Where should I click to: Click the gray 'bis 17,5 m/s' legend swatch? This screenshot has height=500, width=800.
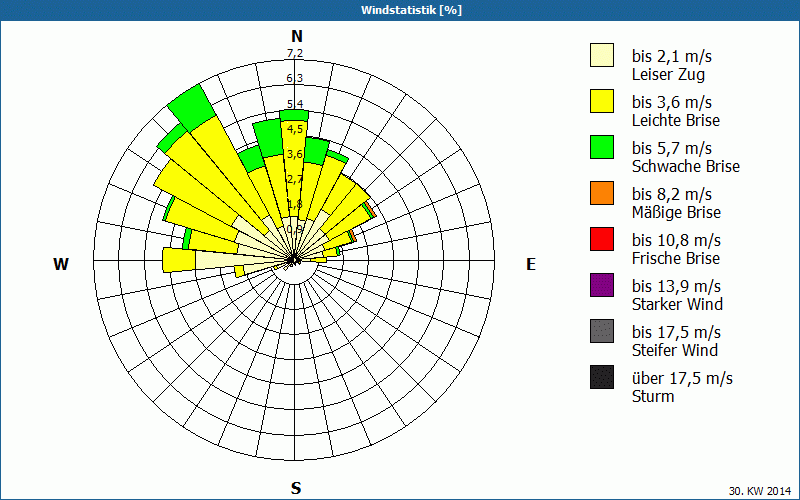click(x=602, y=331)
